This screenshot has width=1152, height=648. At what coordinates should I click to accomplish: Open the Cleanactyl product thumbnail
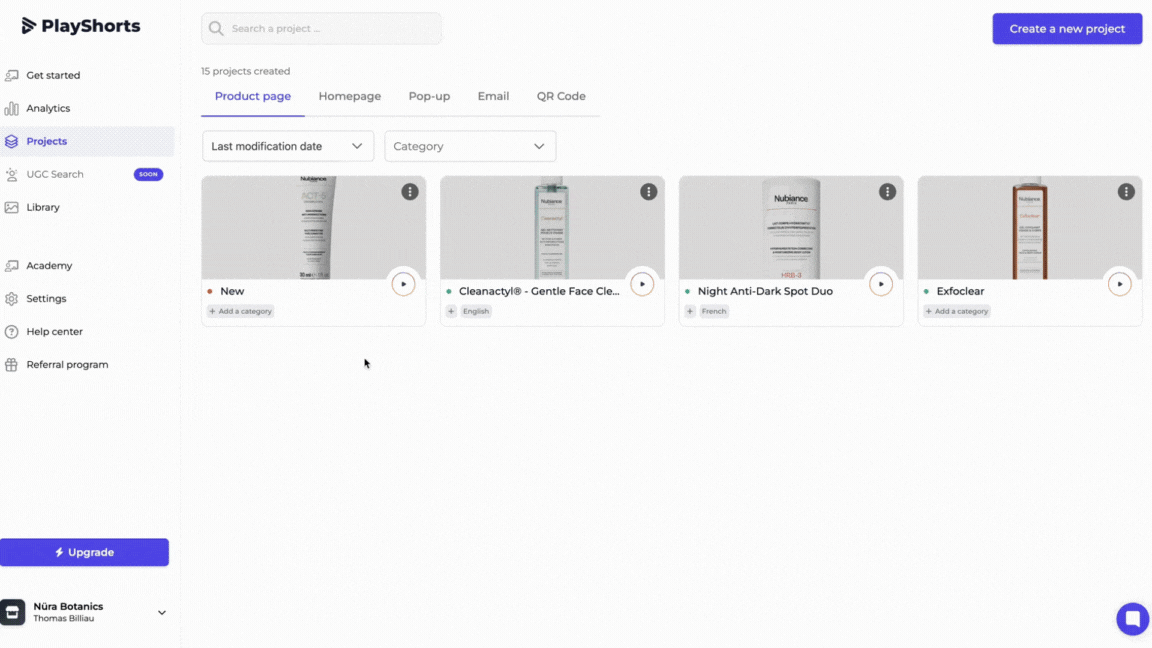tap(552, 227)
